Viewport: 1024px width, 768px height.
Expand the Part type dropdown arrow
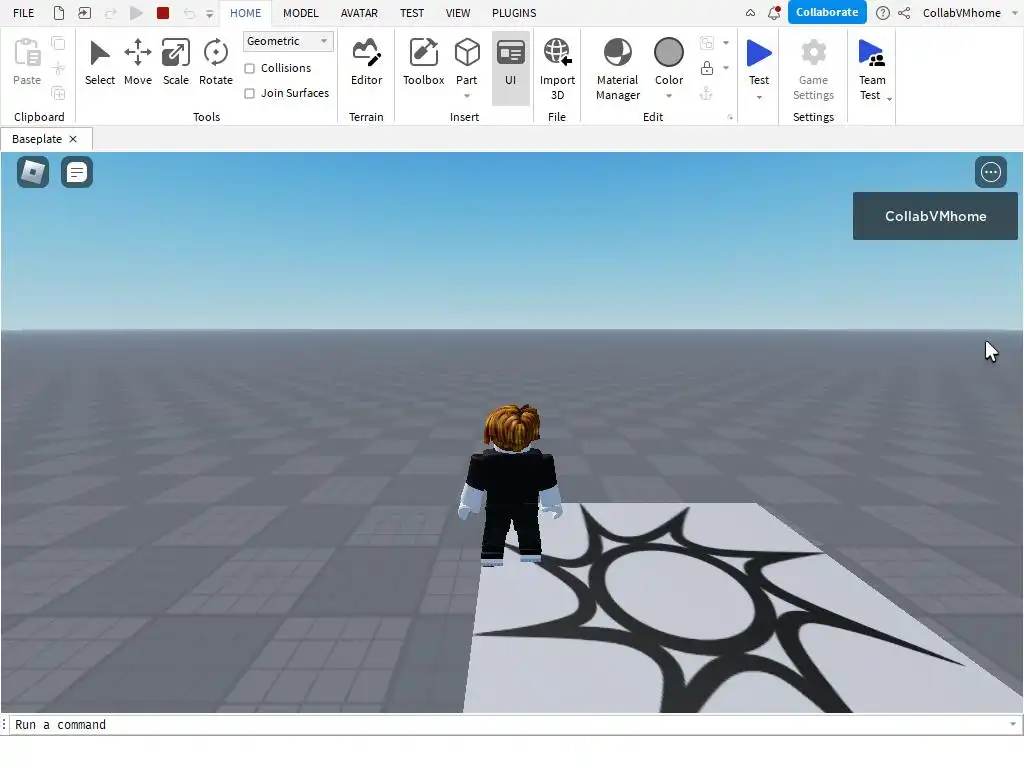click(x=467, y=97)
